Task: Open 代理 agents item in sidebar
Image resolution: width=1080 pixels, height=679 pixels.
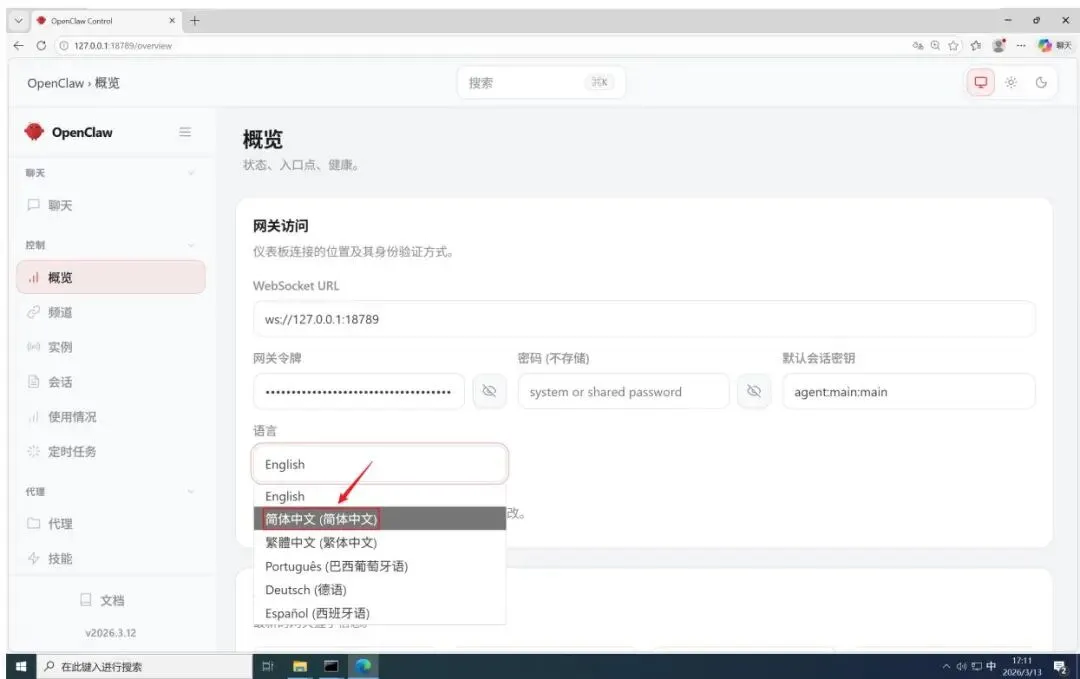Action: coord(110,523)
